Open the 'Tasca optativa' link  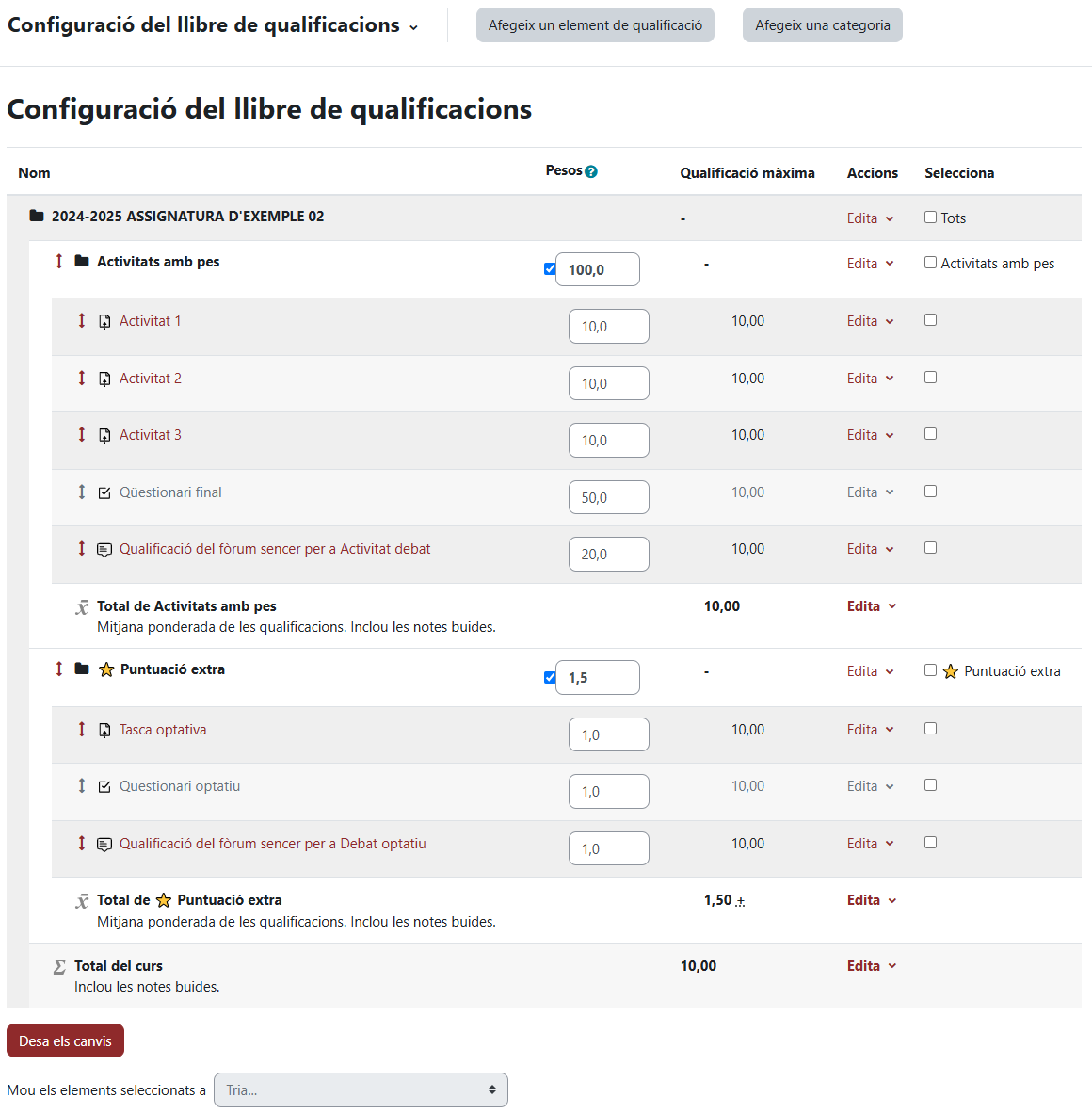point(163,730)
